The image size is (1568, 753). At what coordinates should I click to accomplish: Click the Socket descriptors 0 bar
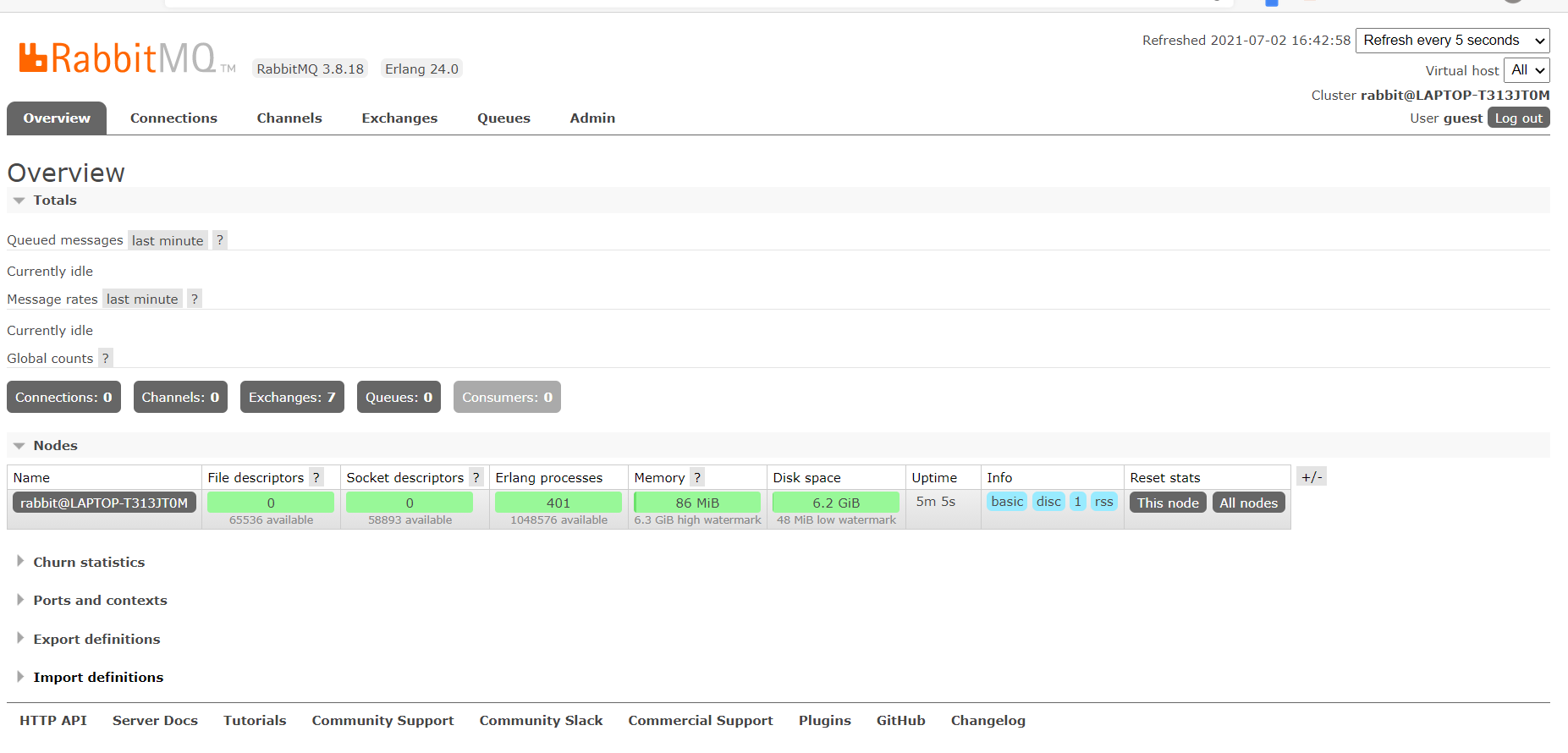[410, 503]
